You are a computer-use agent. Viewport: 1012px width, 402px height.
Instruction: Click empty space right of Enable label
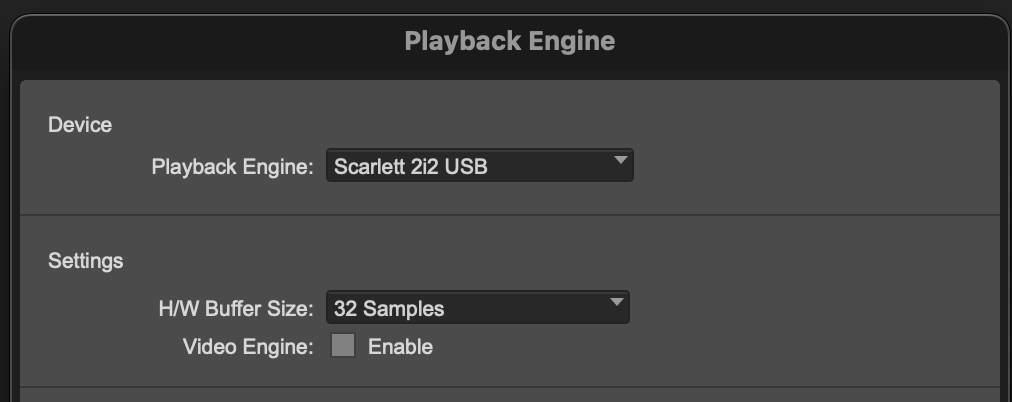click(700, 347)
